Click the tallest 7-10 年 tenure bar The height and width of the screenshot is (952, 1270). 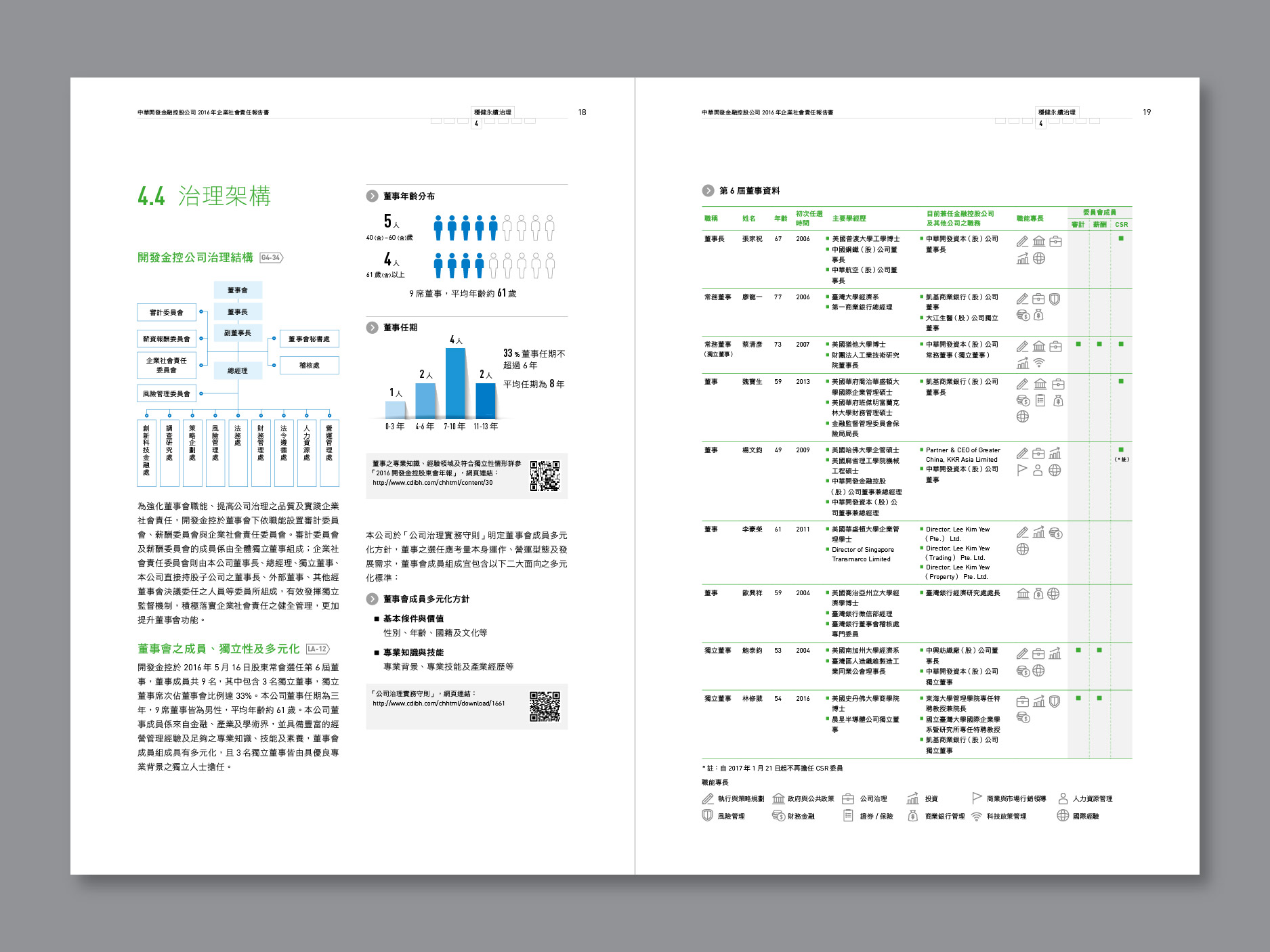tap(455, 383)
